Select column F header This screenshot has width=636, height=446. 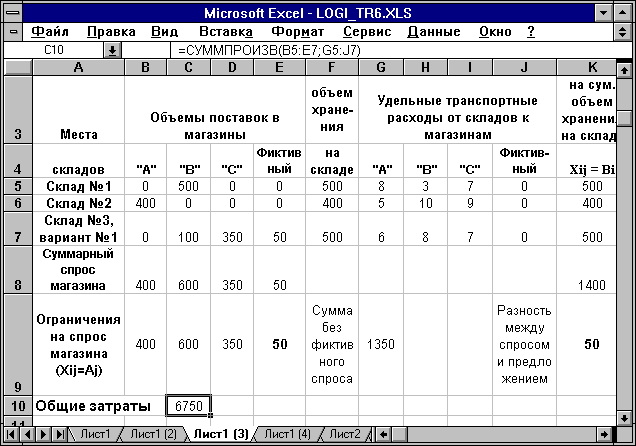point(332,67)
